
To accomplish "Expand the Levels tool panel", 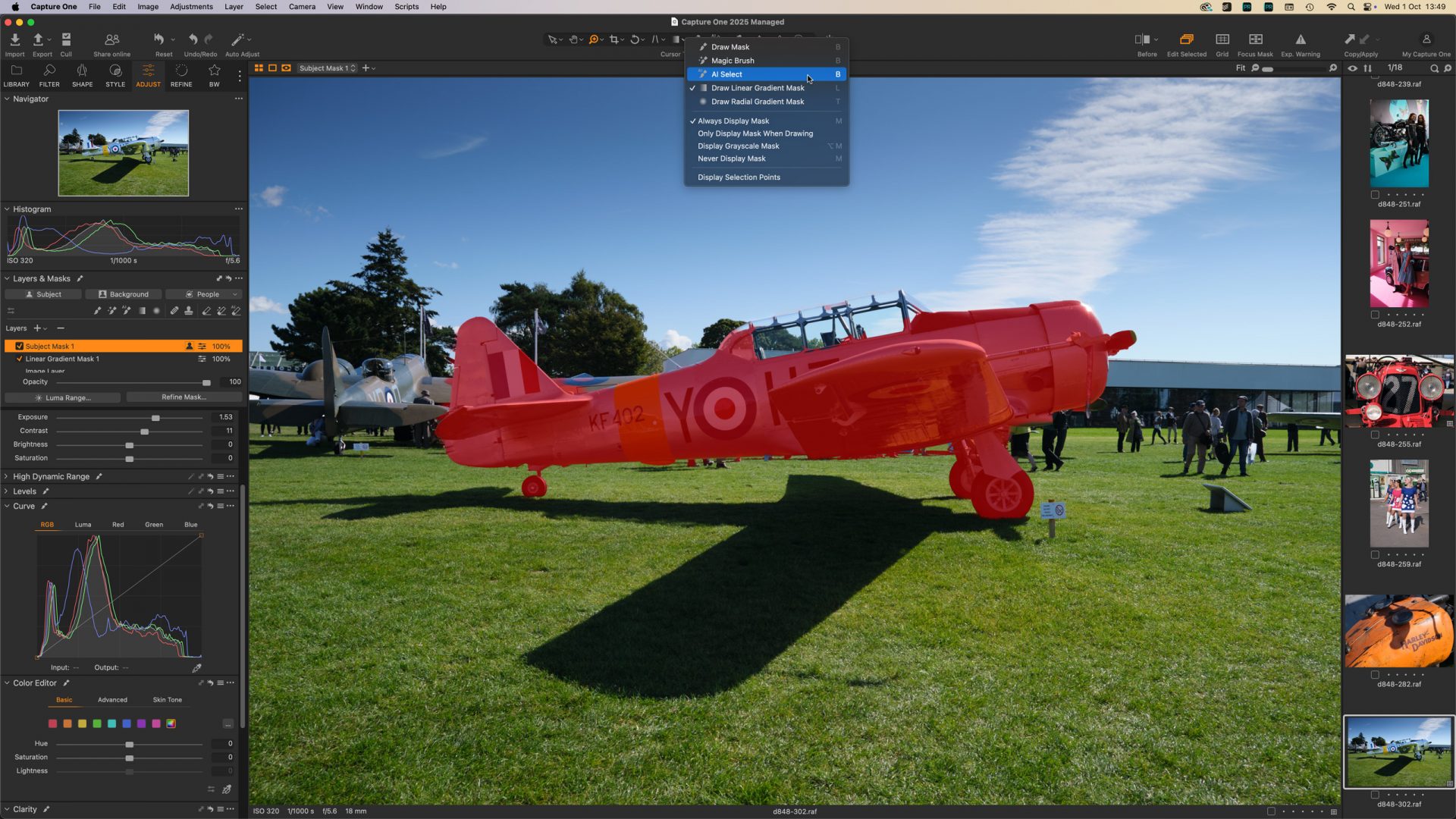I will [x=7, y=491].
